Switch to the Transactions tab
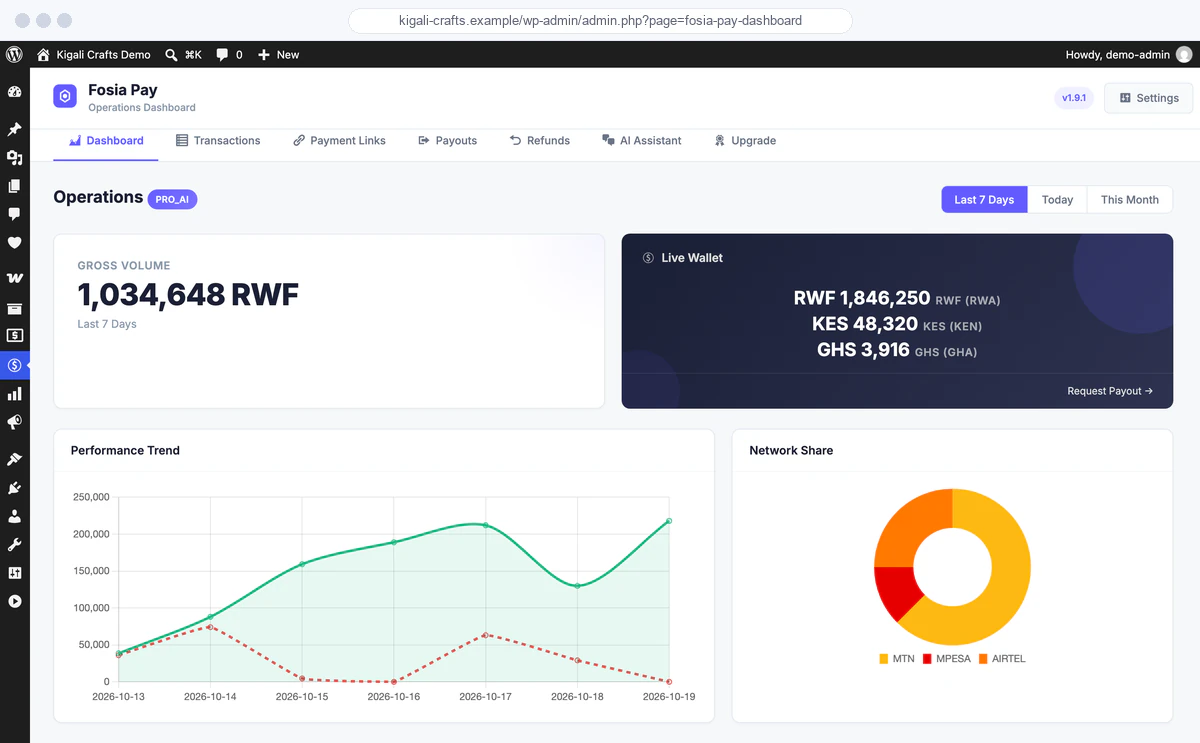1200x743 pixels. coord(218,141)
